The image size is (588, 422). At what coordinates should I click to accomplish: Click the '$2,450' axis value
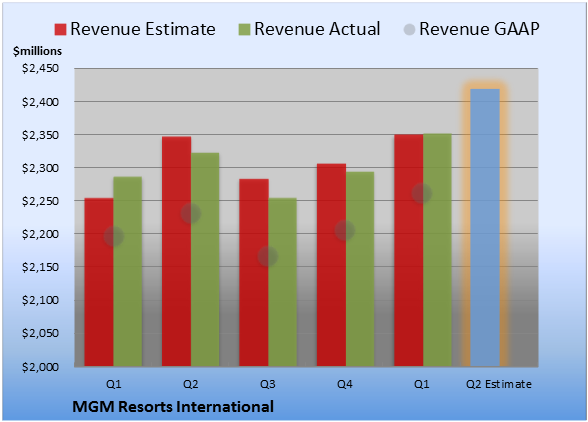click(x=40, y=68)
